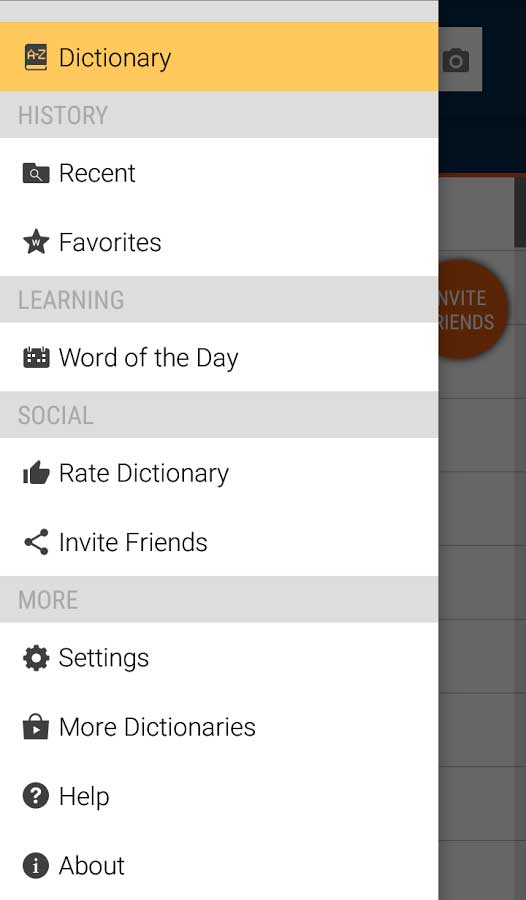Open the Dictionary menu item
Image resolution: width=526 pixels, height=900 pixels.
[x=219, y=57]
